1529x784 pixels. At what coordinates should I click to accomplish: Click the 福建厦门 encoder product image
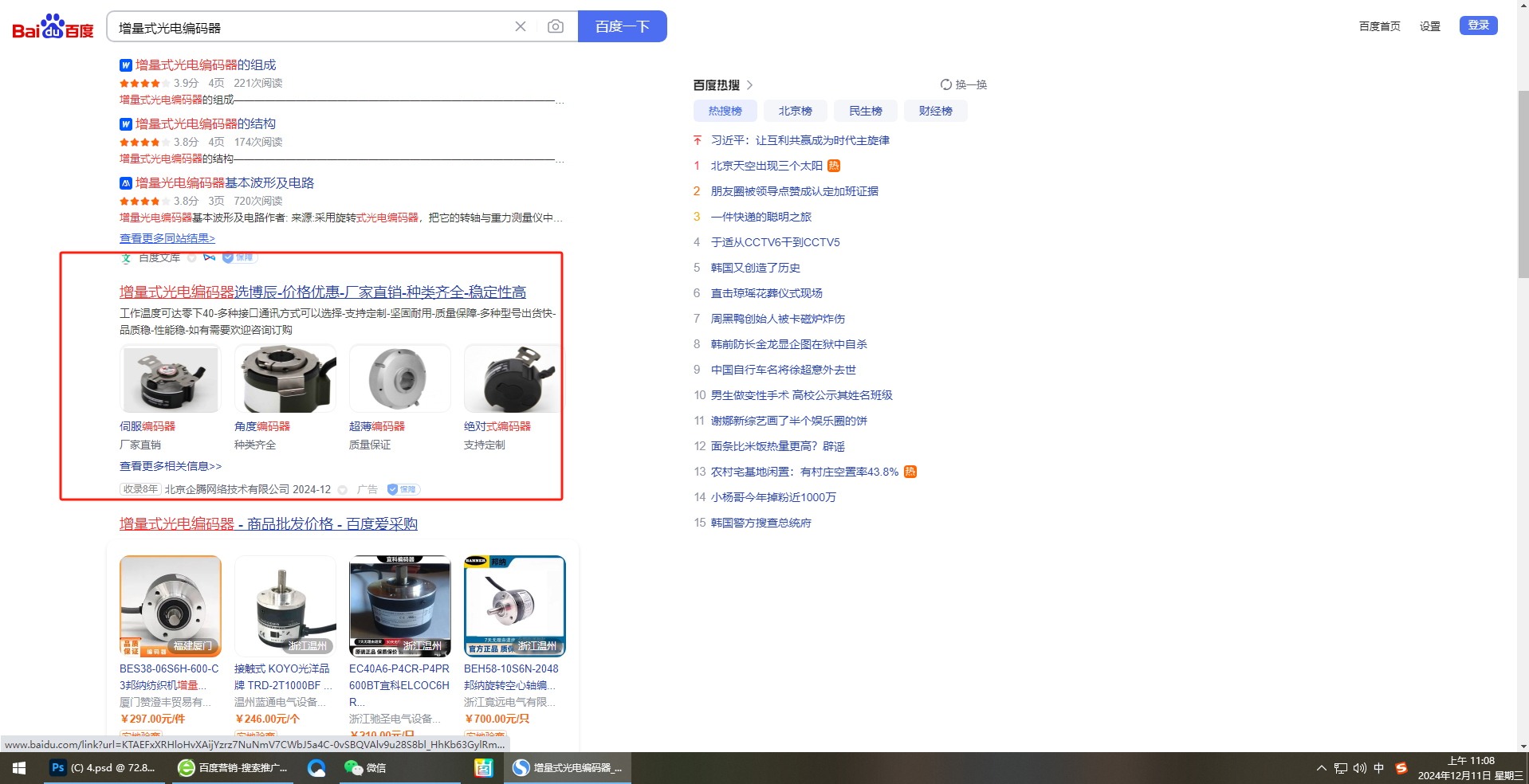click(171, 606)
